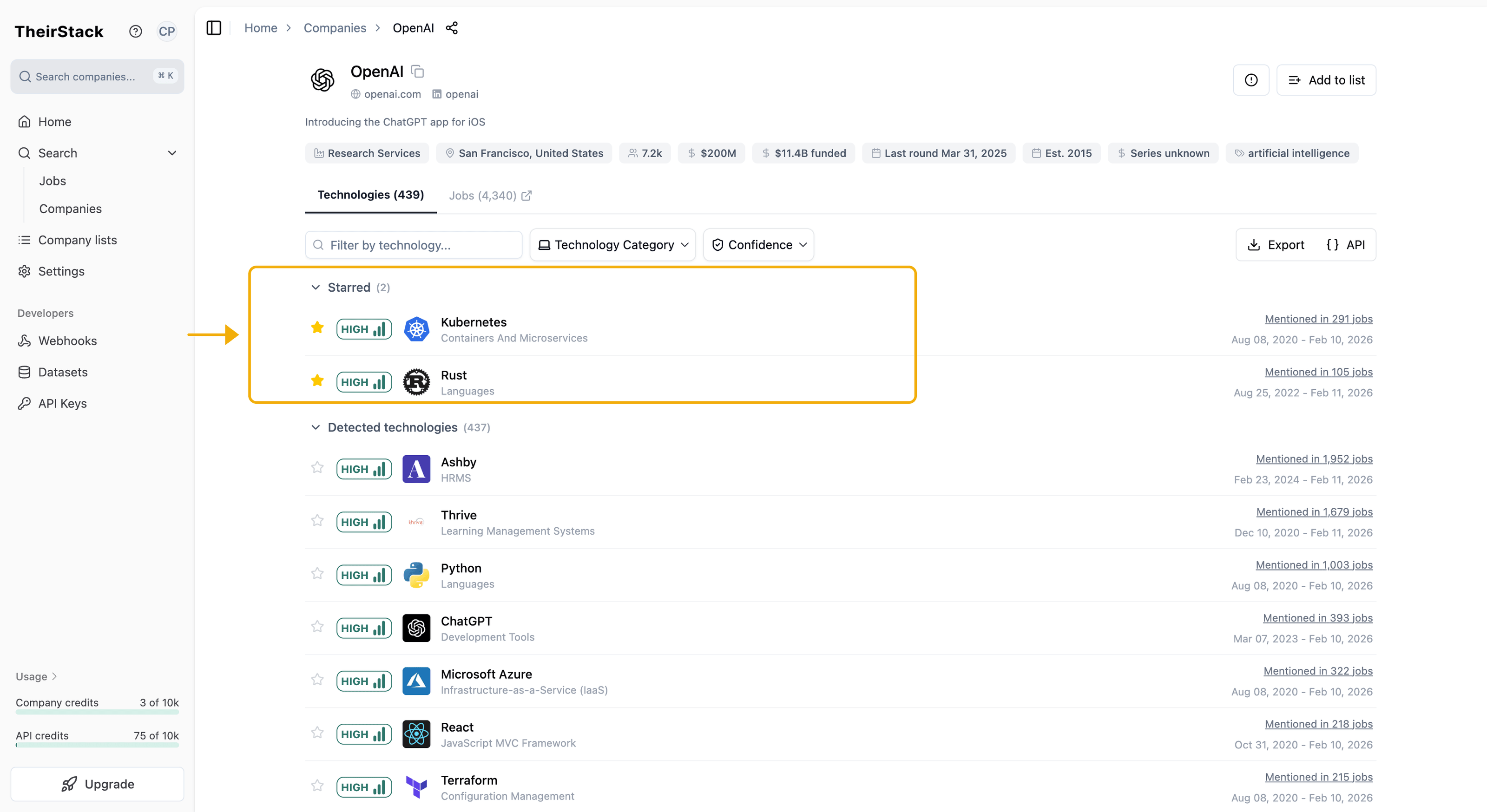Collapse the Detected technologies section
Screen dimensions: 1487x812
(316, 427)
